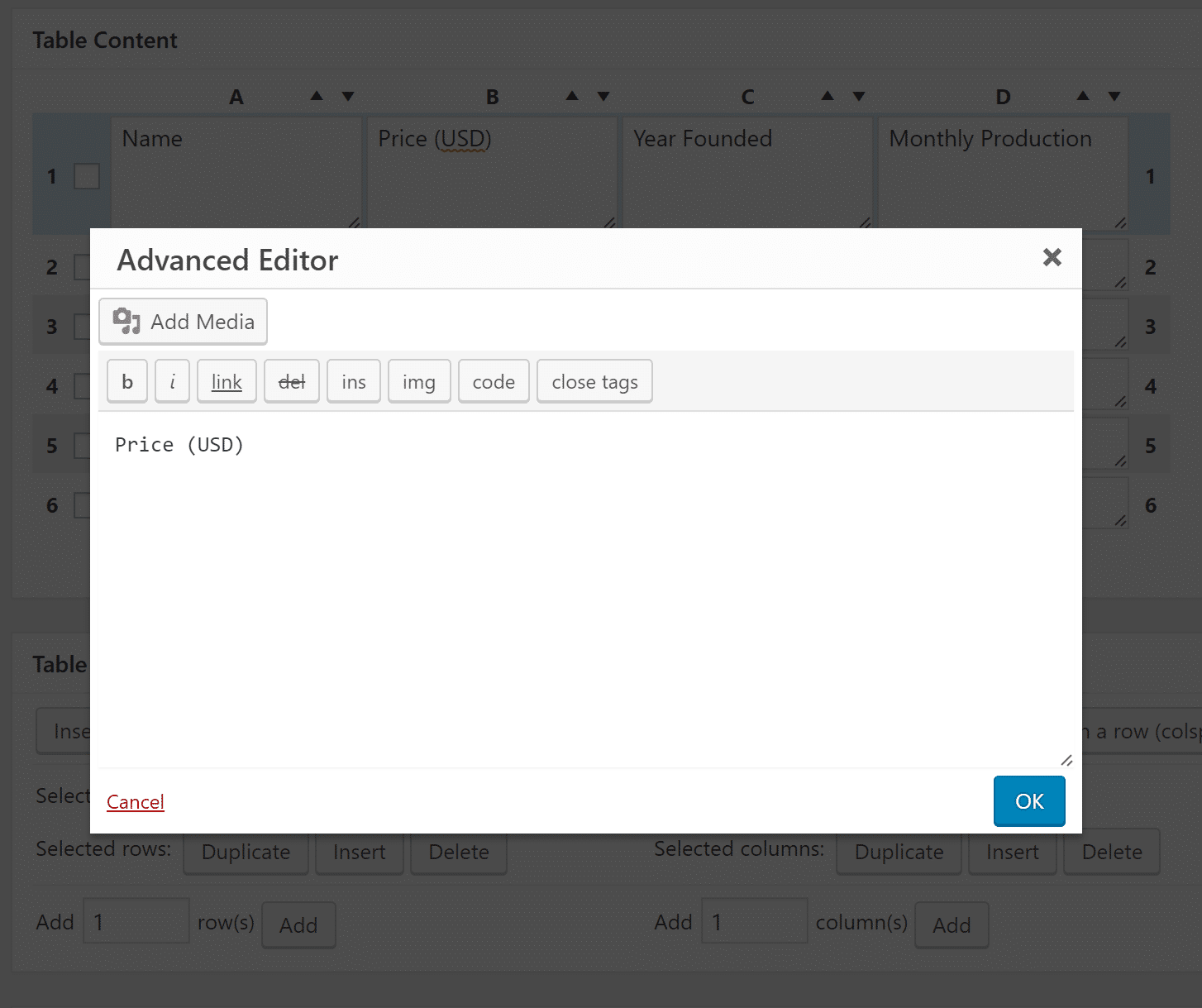
Task: Insert an ins tag
Action: [353, 381]
